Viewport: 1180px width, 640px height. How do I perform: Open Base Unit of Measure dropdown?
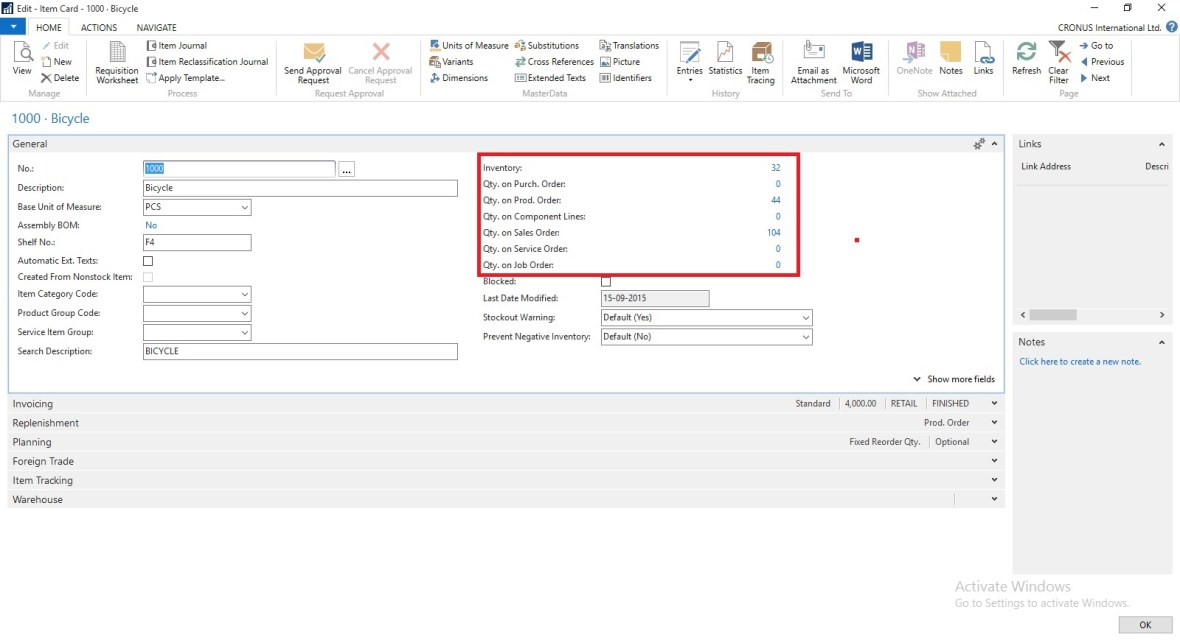coord(244,207)
